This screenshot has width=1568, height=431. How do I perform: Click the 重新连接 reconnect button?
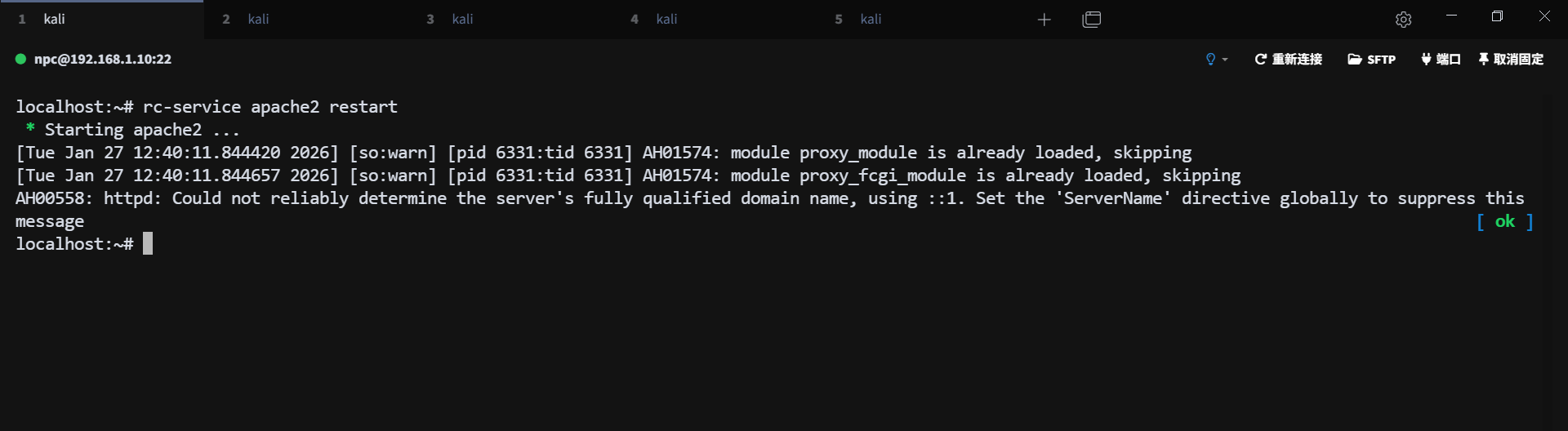1288,59
